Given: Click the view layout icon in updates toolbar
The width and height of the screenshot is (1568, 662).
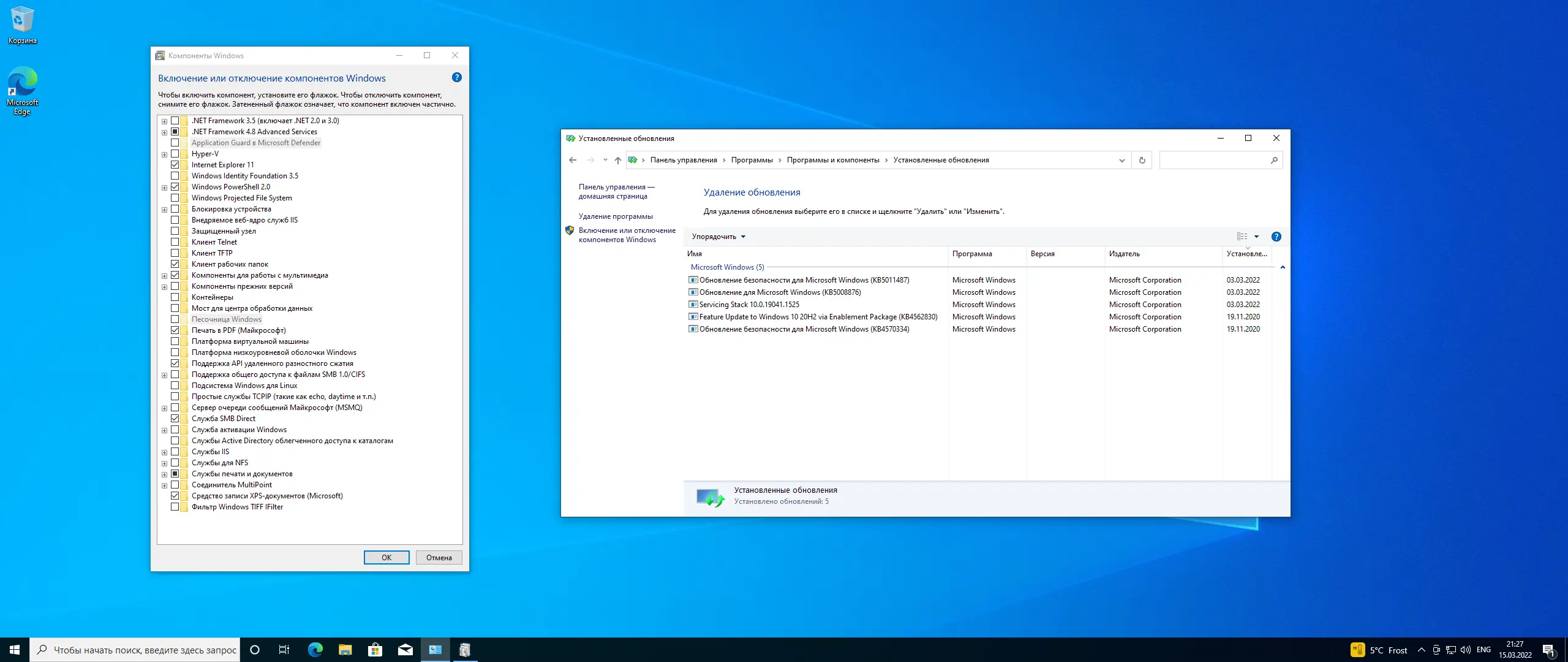Looking at the screenshot, I should (1242, 237).
